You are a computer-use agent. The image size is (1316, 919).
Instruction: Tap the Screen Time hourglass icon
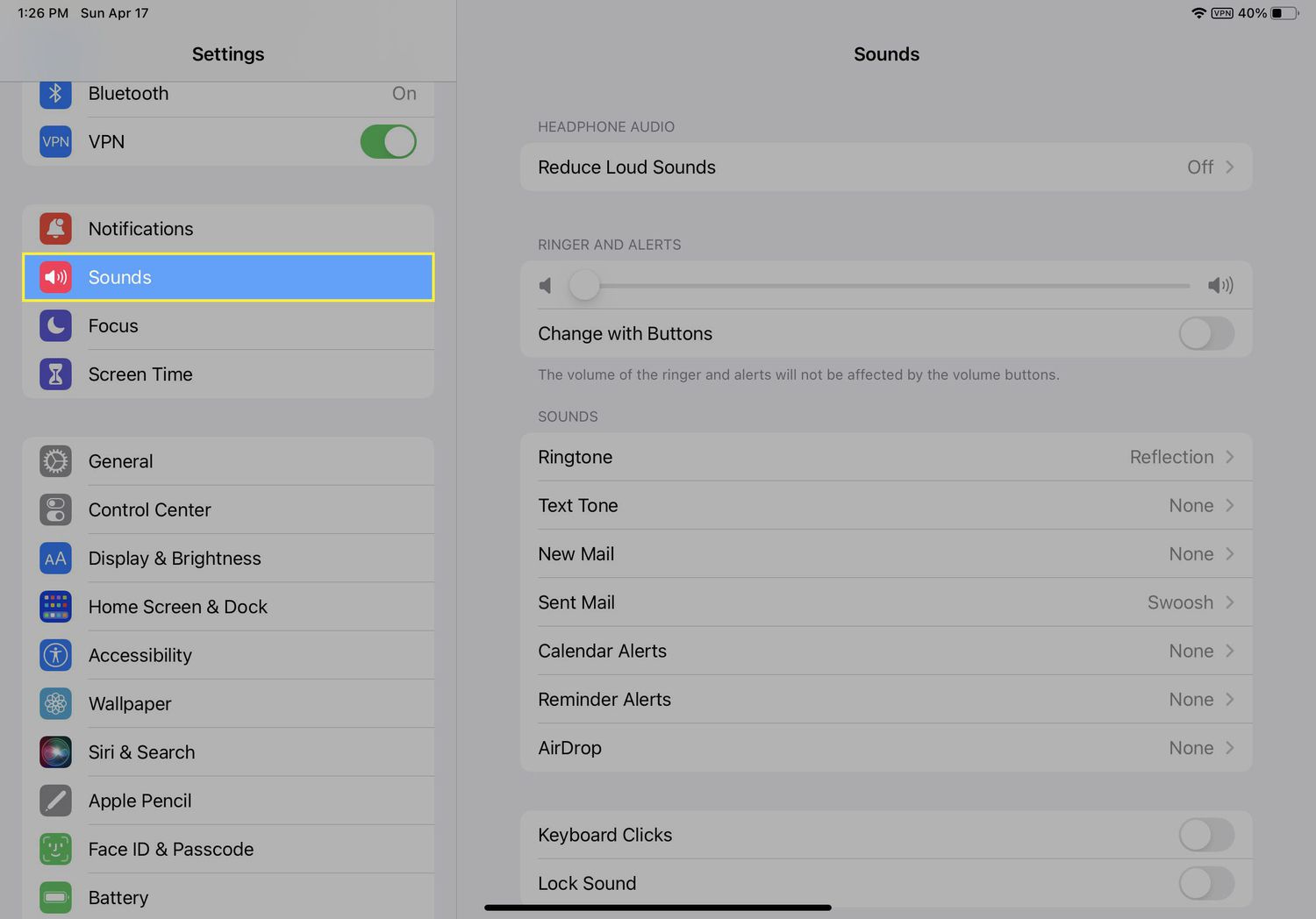(55, 374)
